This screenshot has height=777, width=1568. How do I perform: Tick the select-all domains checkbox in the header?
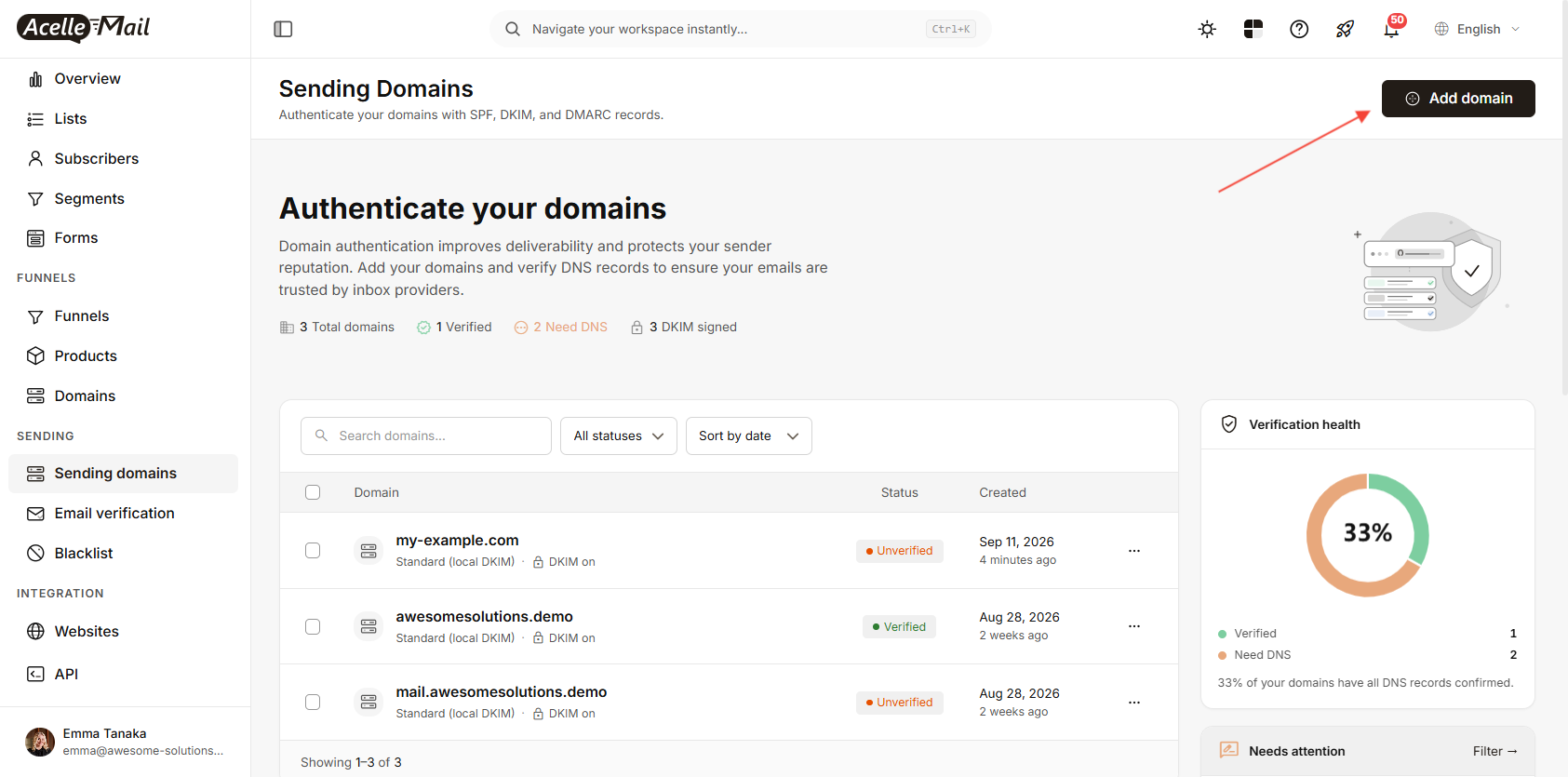coord(313,492)
